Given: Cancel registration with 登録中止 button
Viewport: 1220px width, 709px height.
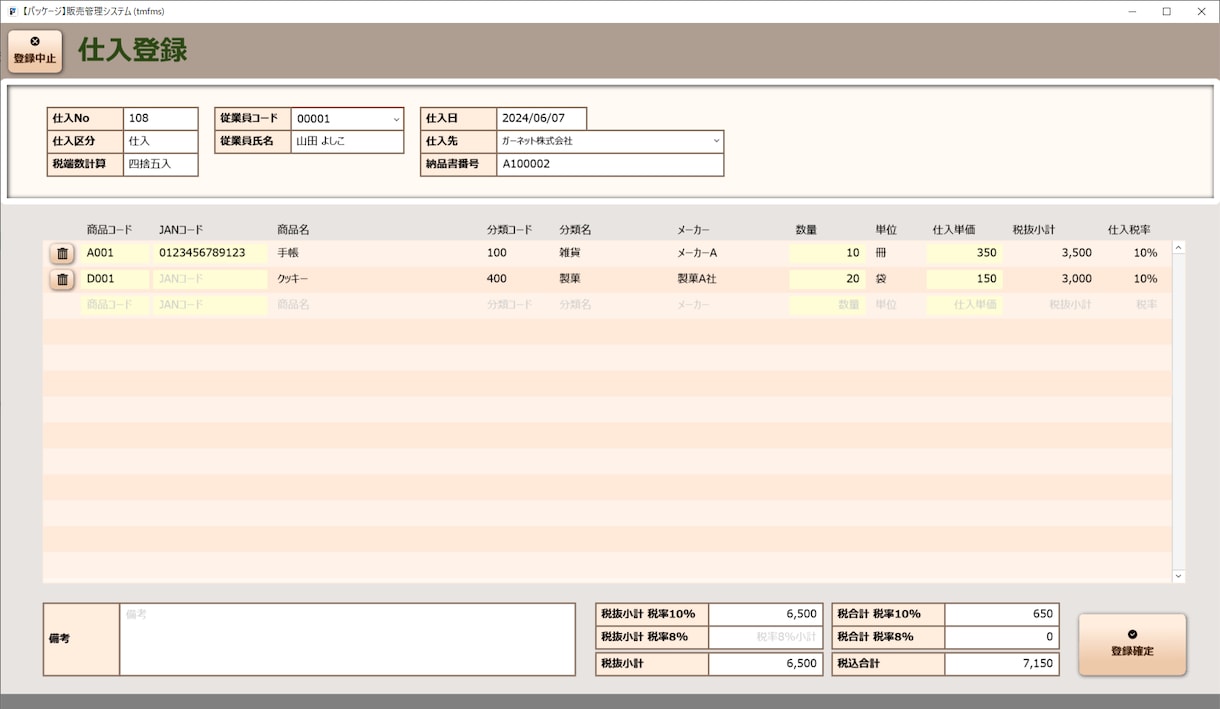Looking at the screenshot, I should (35, 51).
